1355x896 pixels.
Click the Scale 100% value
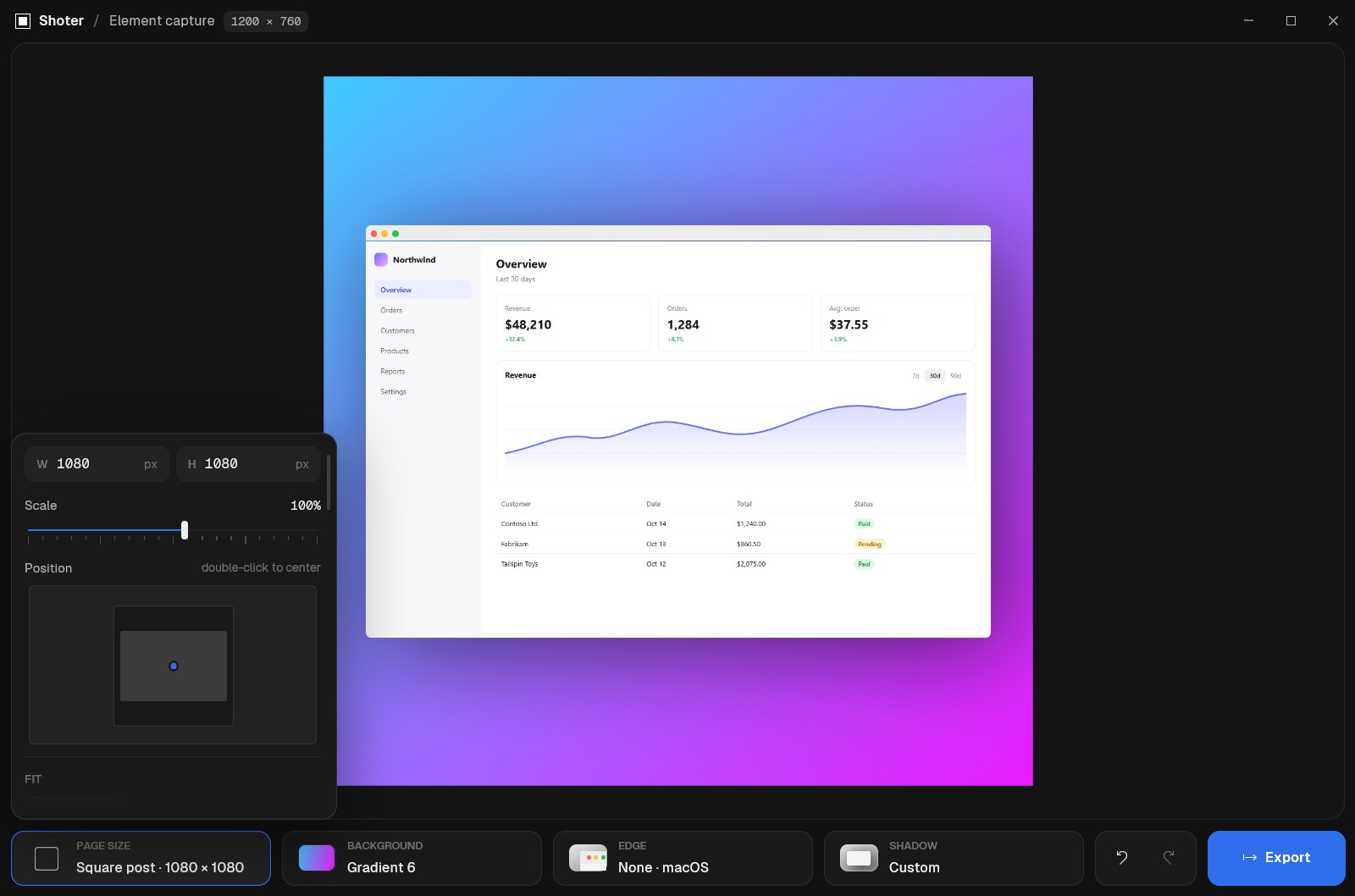306,506
